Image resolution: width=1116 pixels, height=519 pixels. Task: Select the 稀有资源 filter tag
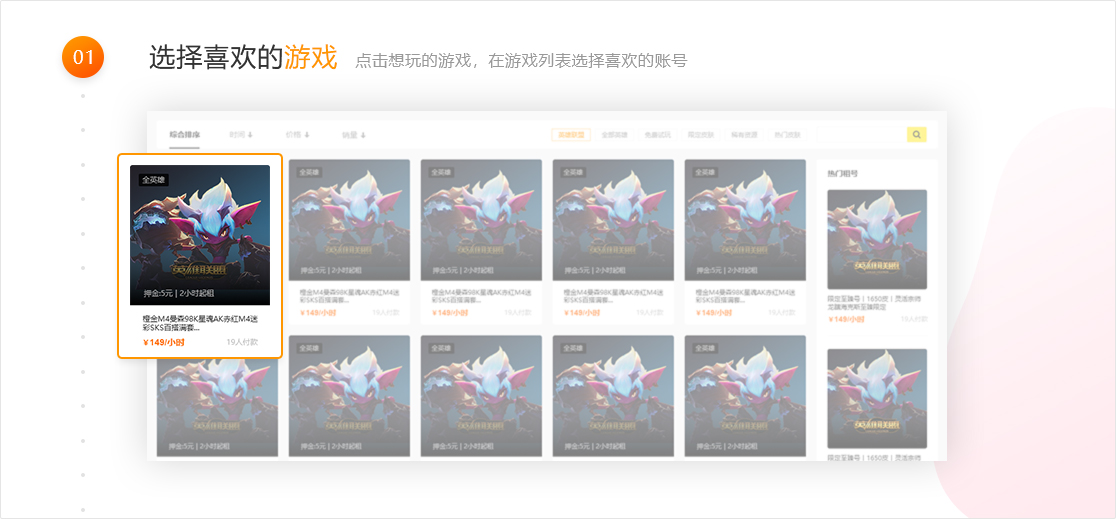(x=744, y=135)
